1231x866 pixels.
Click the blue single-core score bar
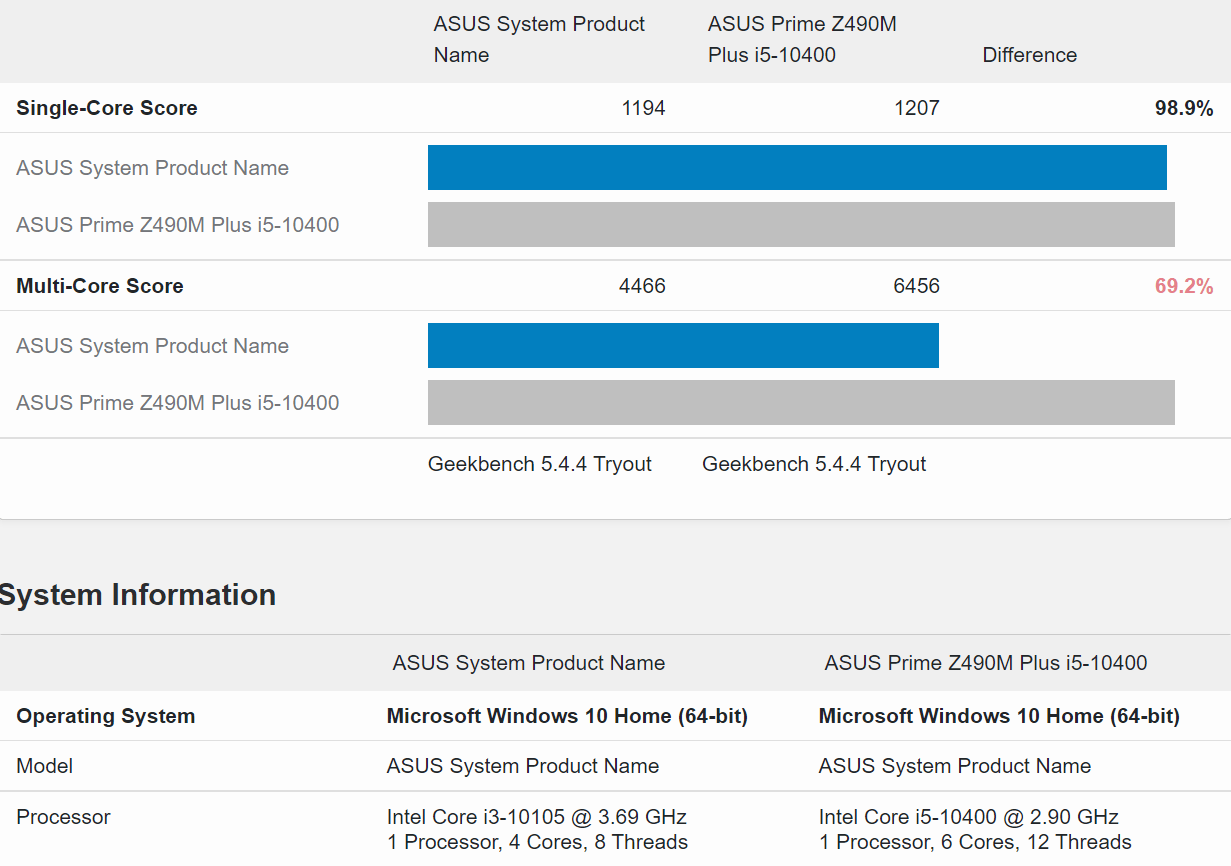796,167
